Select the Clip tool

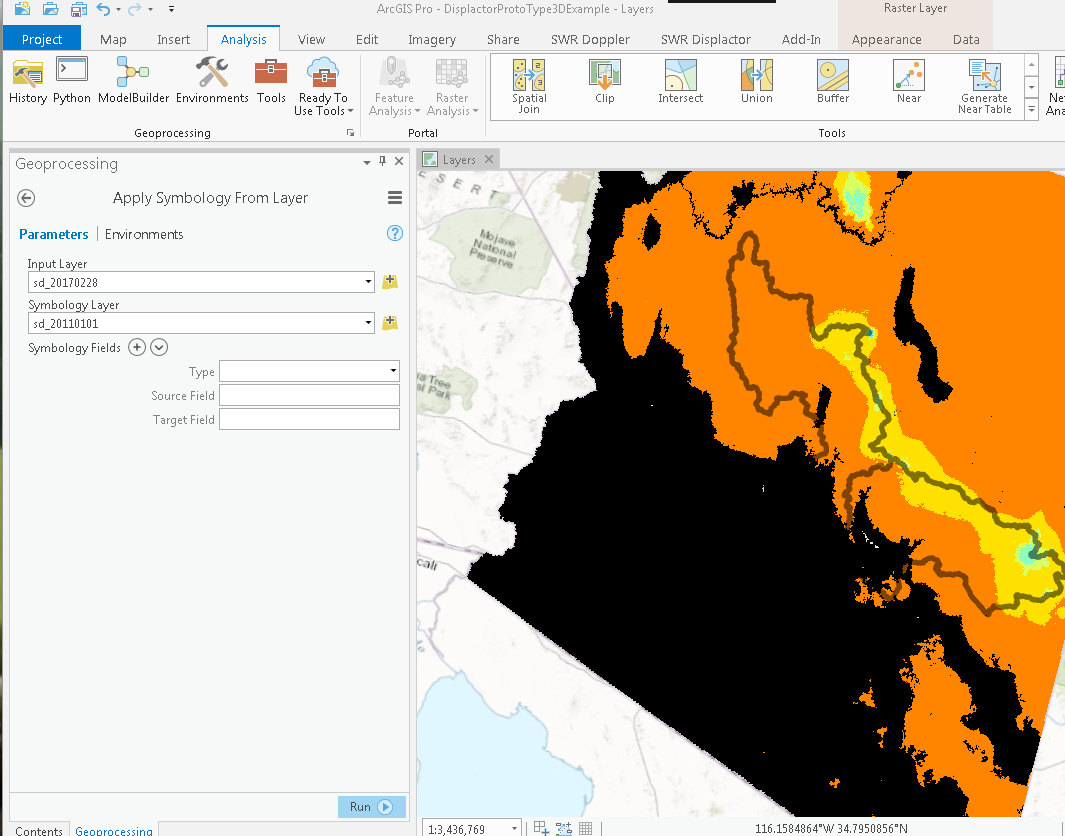[604, 81]
